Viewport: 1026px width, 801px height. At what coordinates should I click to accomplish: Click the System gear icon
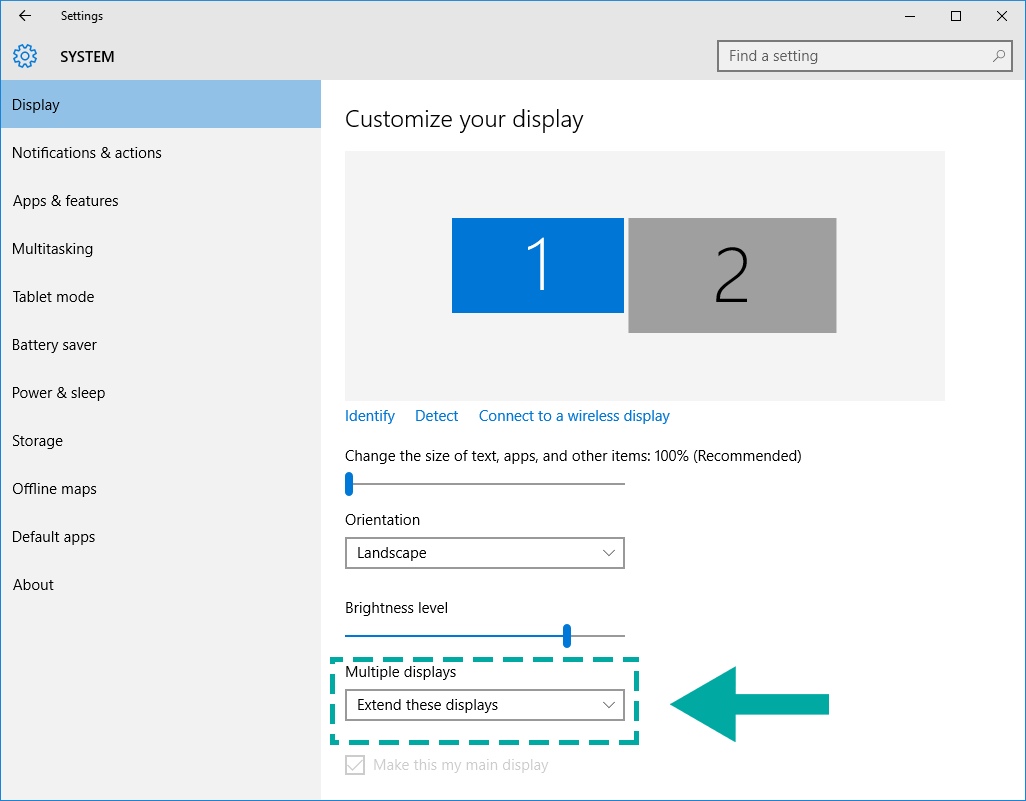pyautogui.click(x=25, y=56)
